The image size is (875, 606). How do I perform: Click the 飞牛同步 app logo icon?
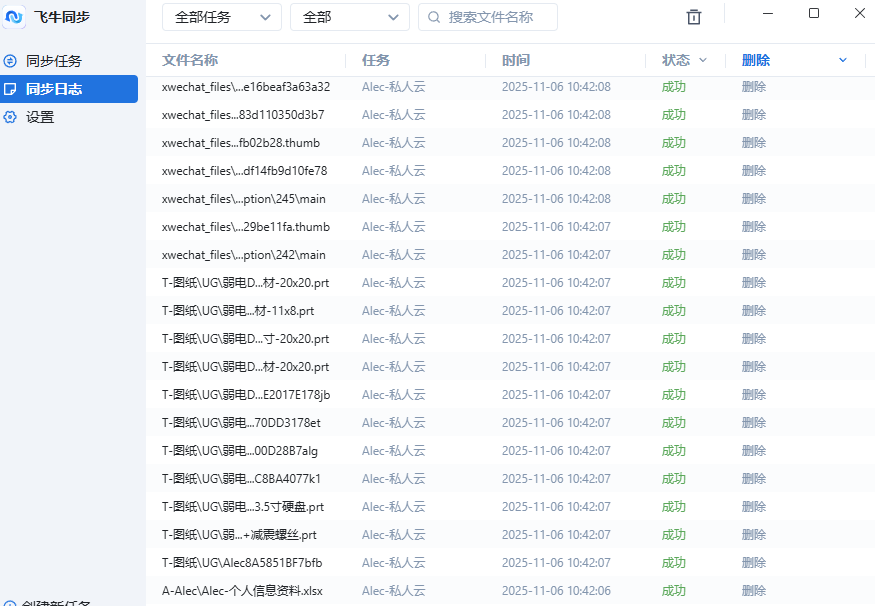(x=14, y=17)
